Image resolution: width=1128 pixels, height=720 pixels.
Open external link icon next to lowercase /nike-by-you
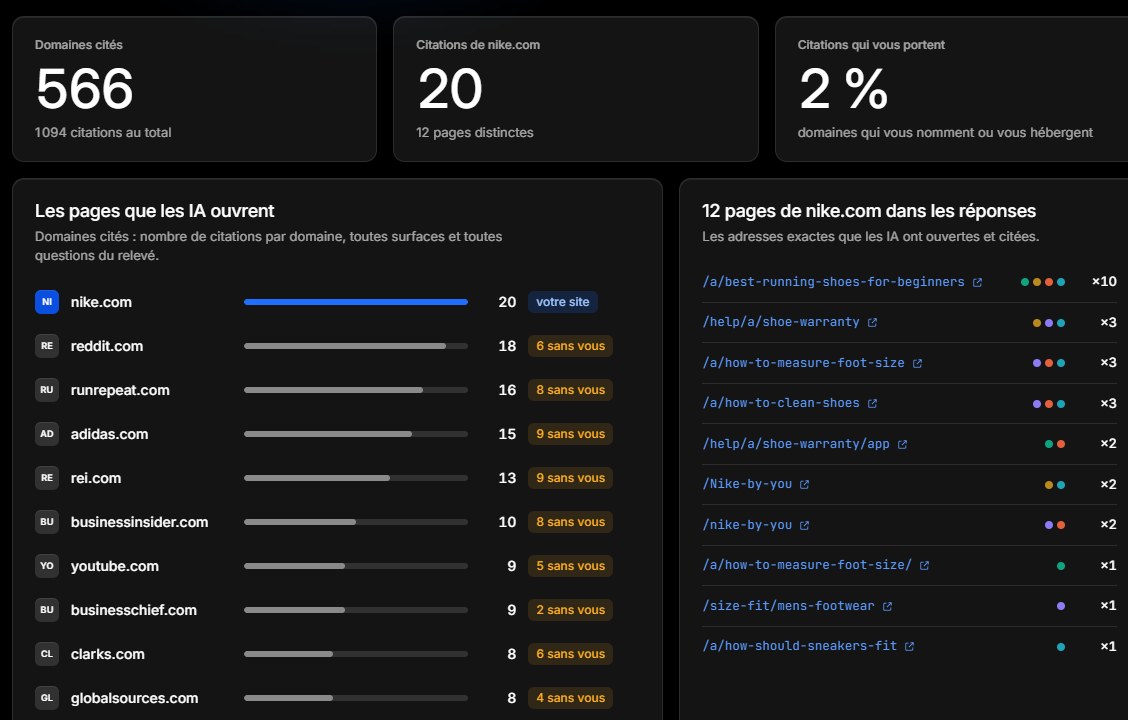(804, 526)
